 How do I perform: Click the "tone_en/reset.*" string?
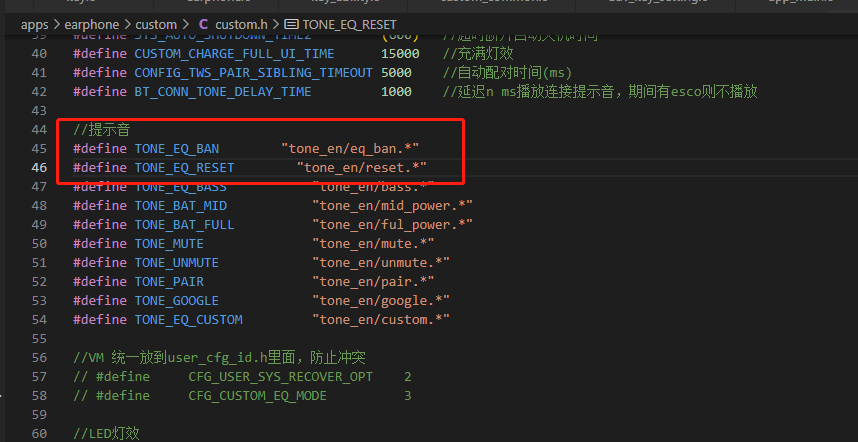point(362,167)
